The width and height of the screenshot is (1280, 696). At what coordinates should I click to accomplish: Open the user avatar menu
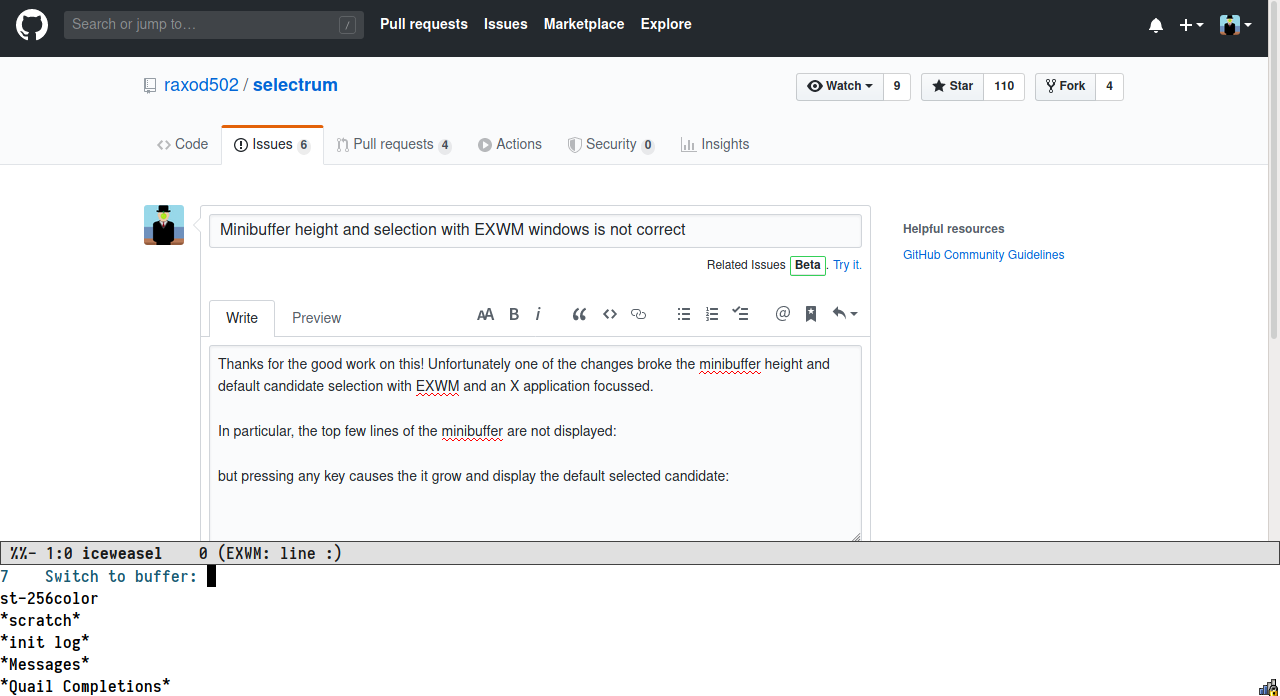pyautogui.click(x=1236, y=25)
